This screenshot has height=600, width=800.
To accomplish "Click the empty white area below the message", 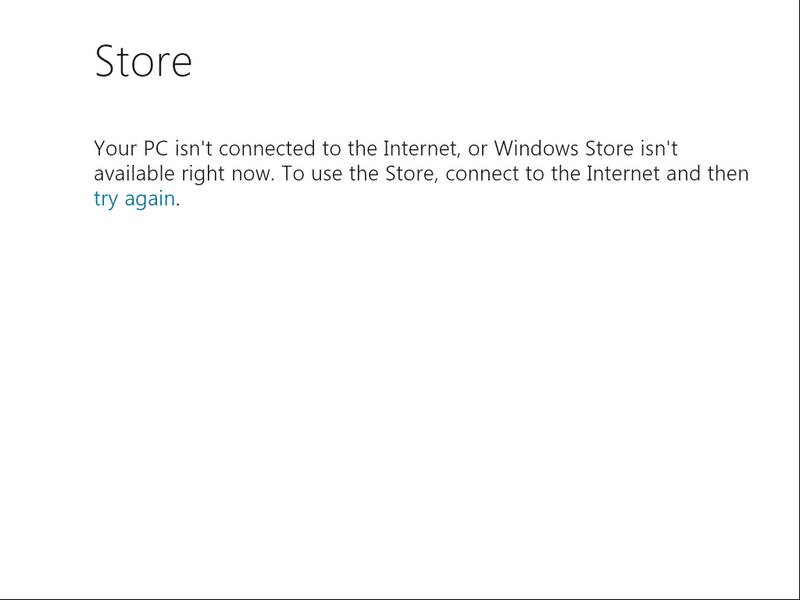I will pos(400,400).
